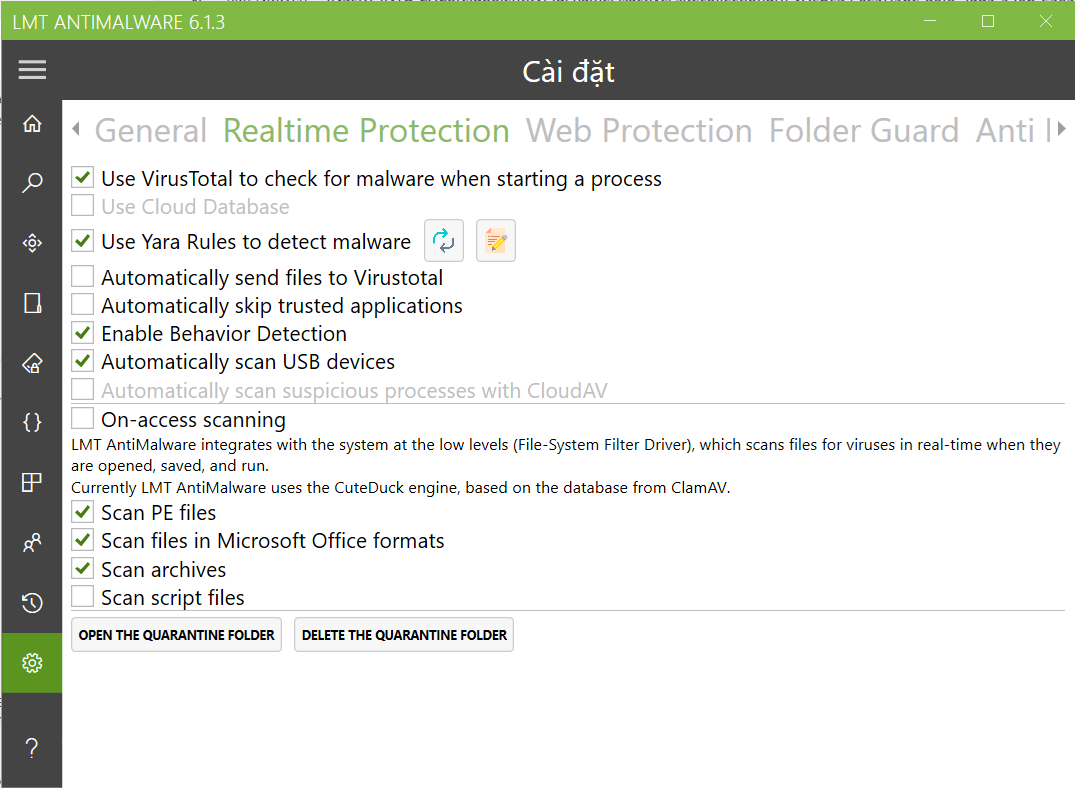Switch to the General tab
This screenshot has height=788, width=1075.
pyautogui.click(x=150, y=131)
